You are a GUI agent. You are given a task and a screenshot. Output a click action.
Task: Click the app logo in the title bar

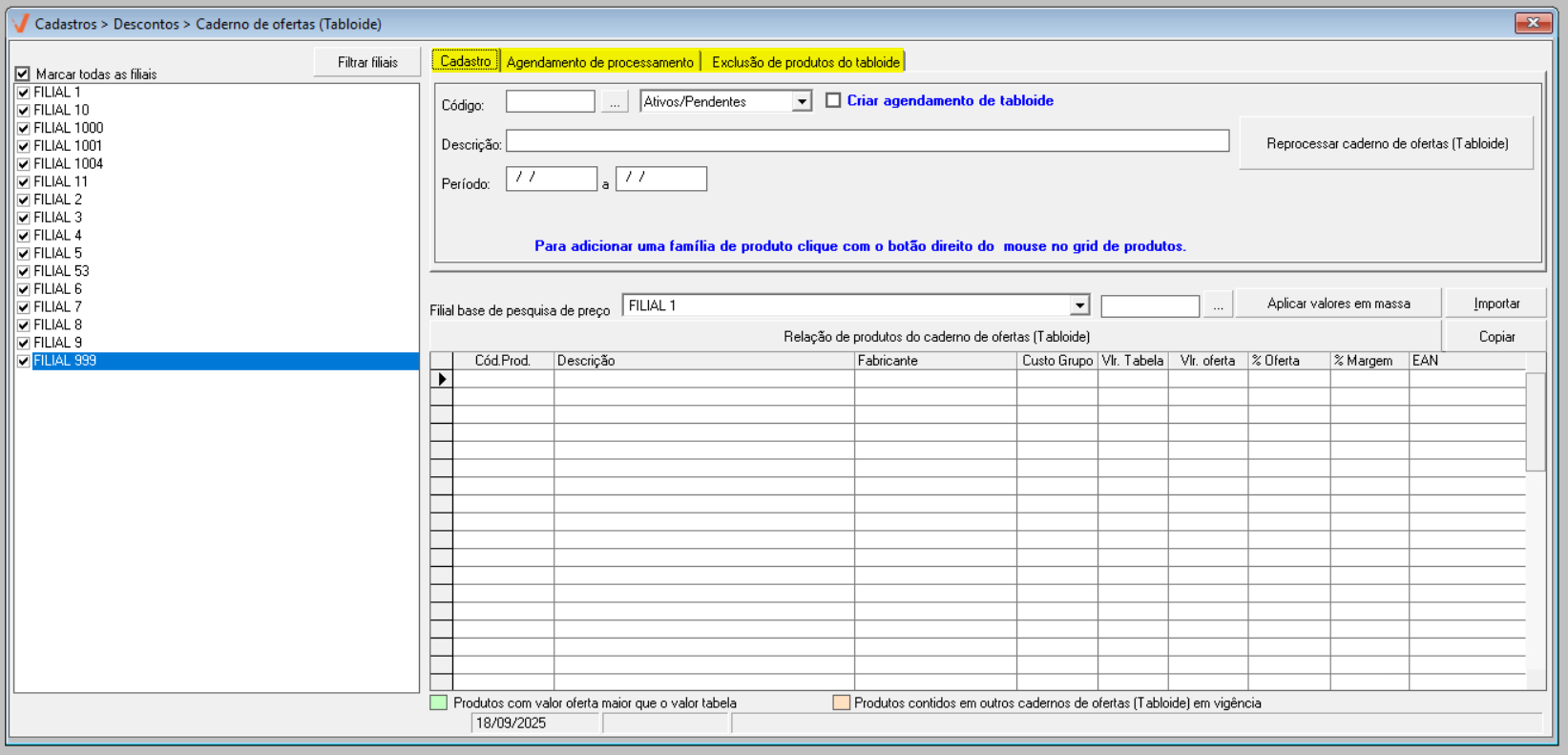coord(20,23)
